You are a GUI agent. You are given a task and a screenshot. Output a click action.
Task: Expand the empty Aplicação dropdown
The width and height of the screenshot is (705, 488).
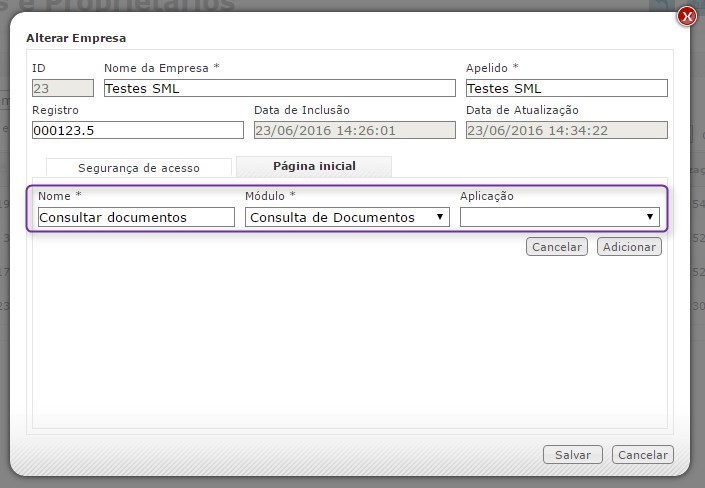[559, 217]
